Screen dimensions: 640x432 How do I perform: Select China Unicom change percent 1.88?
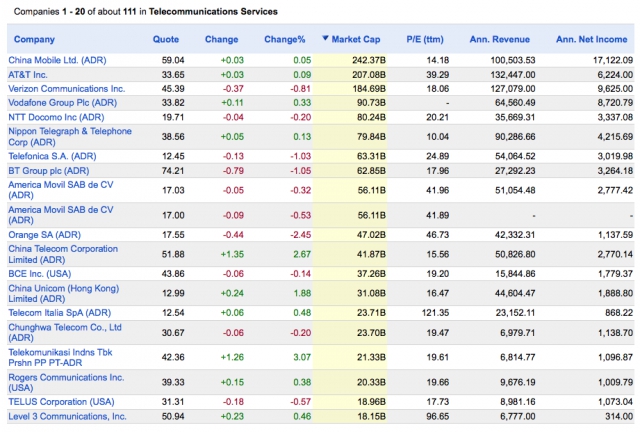302,294
